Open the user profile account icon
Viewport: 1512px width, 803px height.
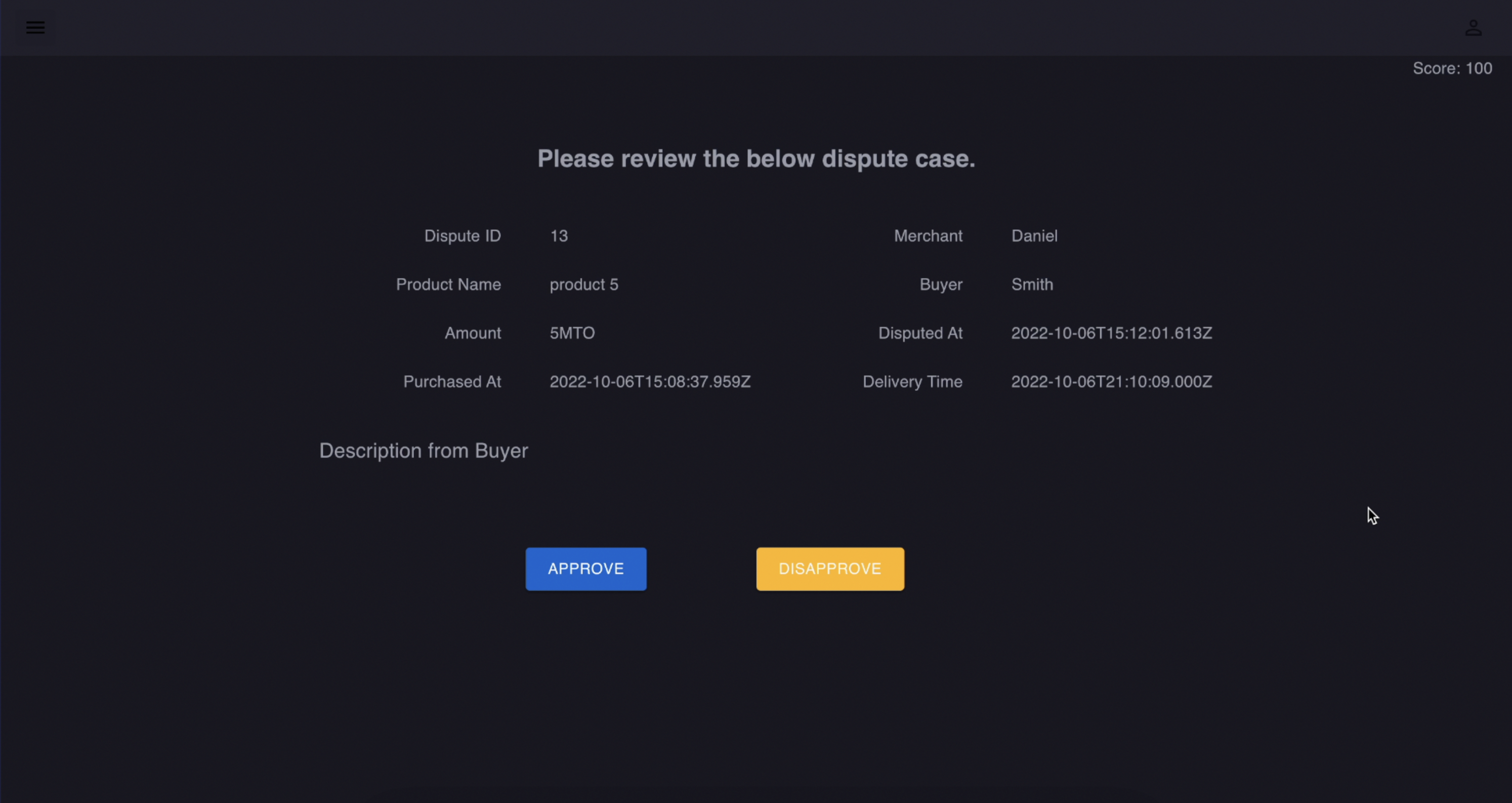pos(1473,28)
